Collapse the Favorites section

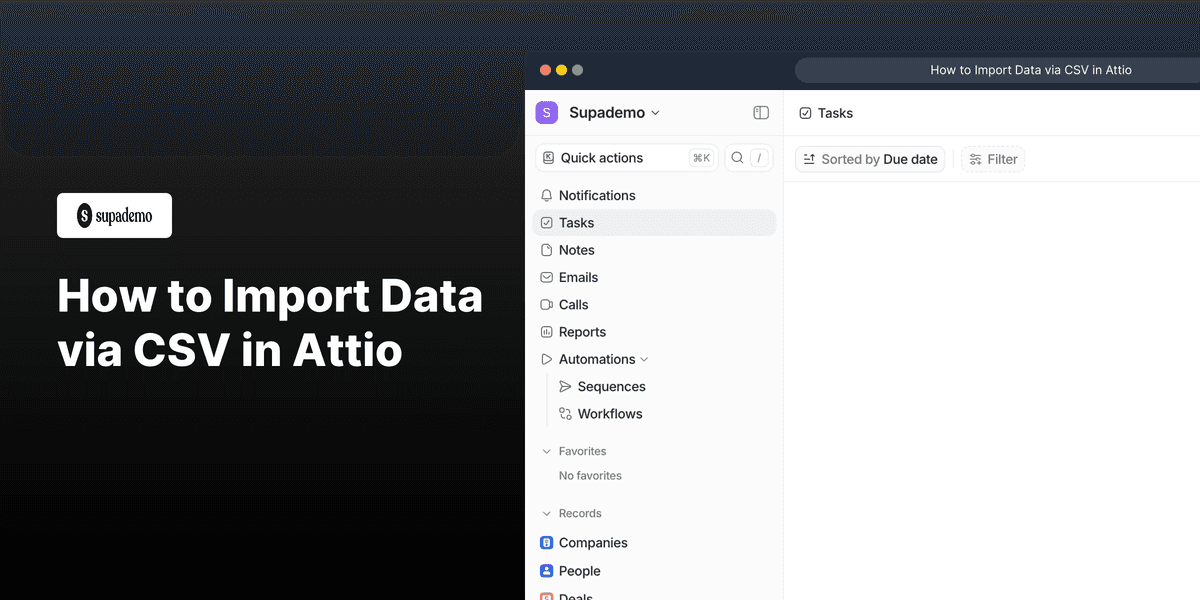click(x=547, y=451)
